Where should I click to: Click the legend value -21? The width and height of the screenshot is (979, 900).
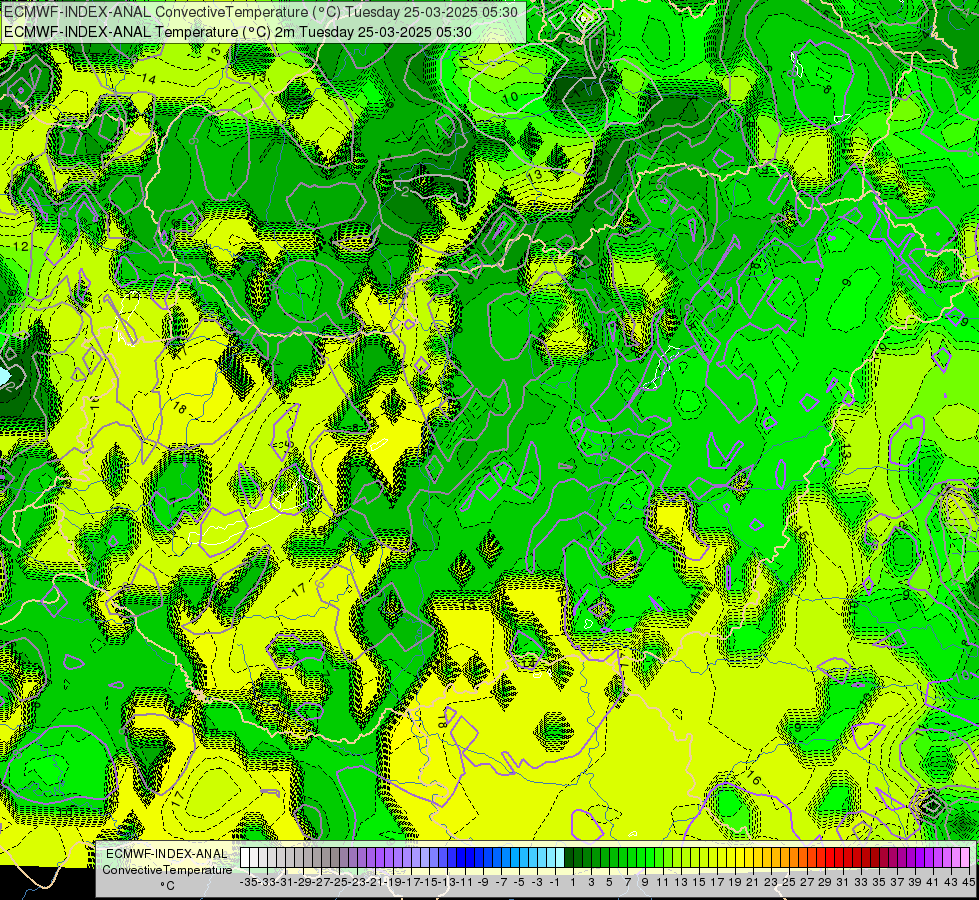tap(375, 882)
